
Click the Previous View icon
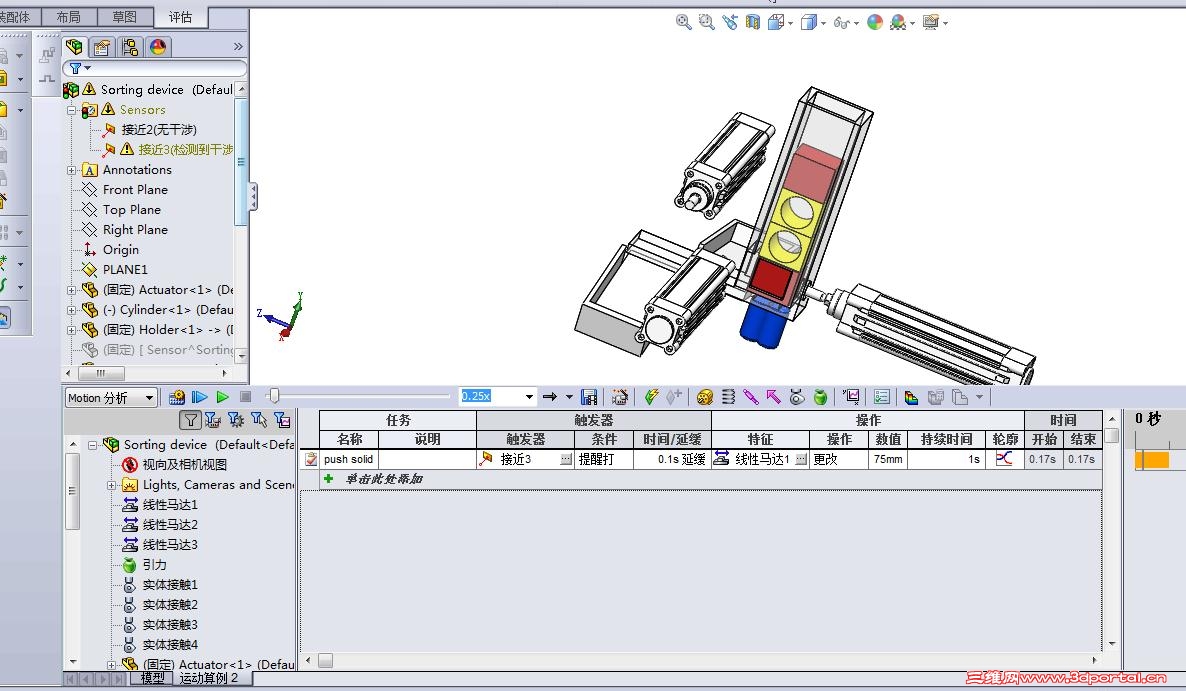click(x=730, y=22)
